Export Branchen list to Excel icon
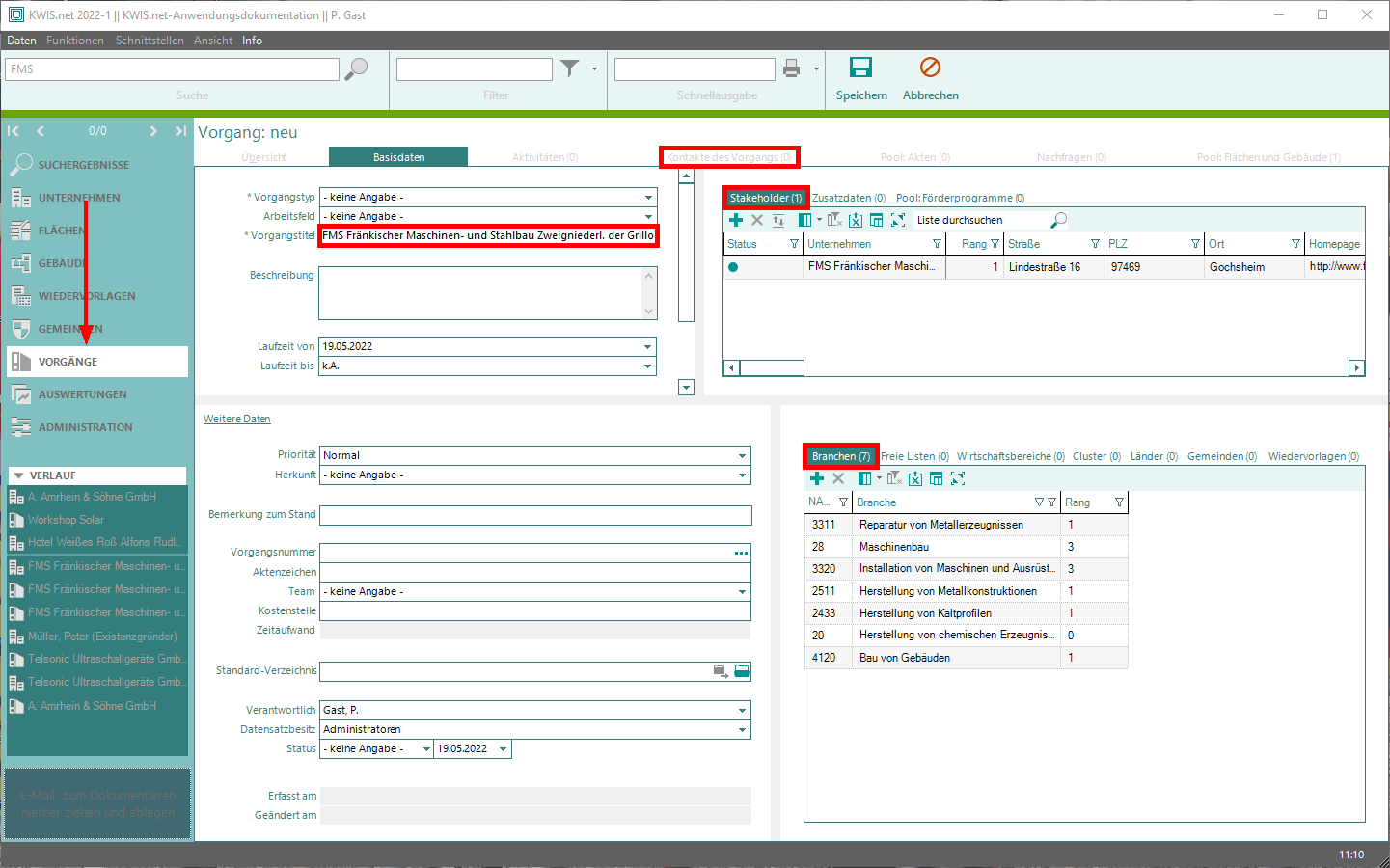Screen dimensions: 1390x868 coord(915,478)
